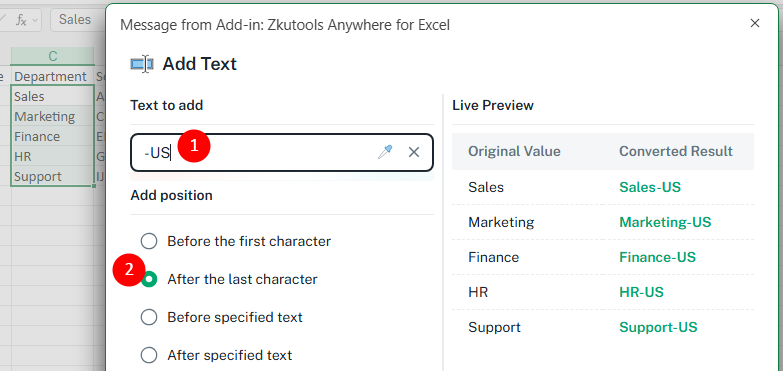The width and height of the screenshot is (783, 371).
Task: Click the Original Value column header
Action: [x=514, y=151]
